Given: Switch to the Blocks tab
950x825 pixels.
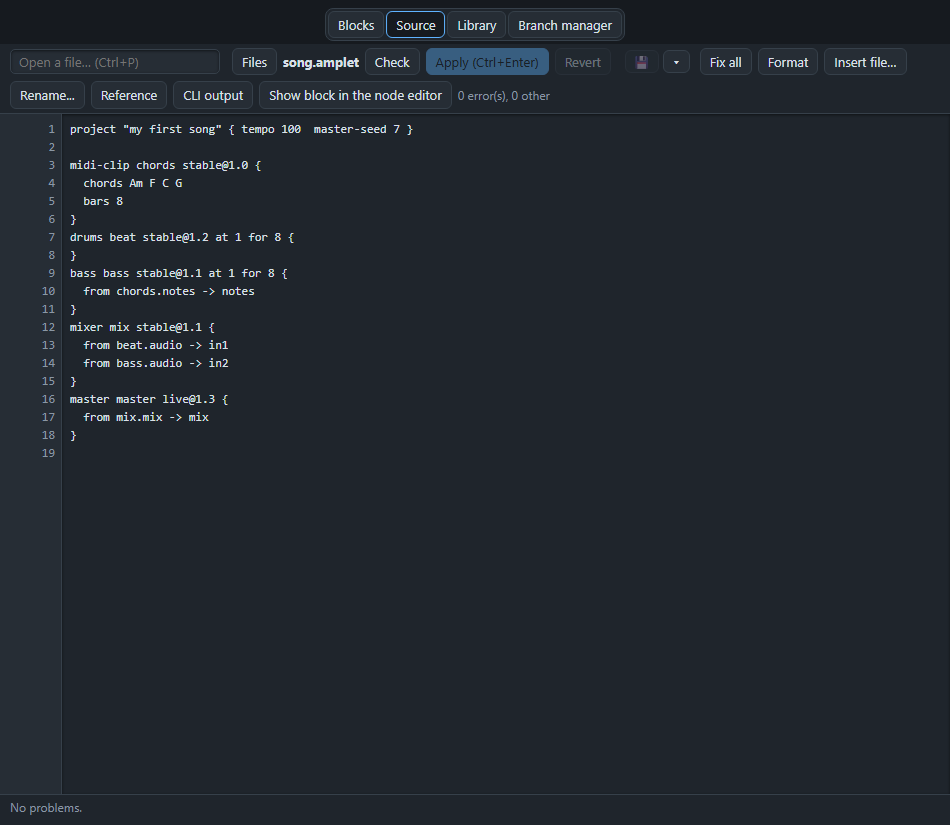Looking at the screenshot, I should (356, 25).
